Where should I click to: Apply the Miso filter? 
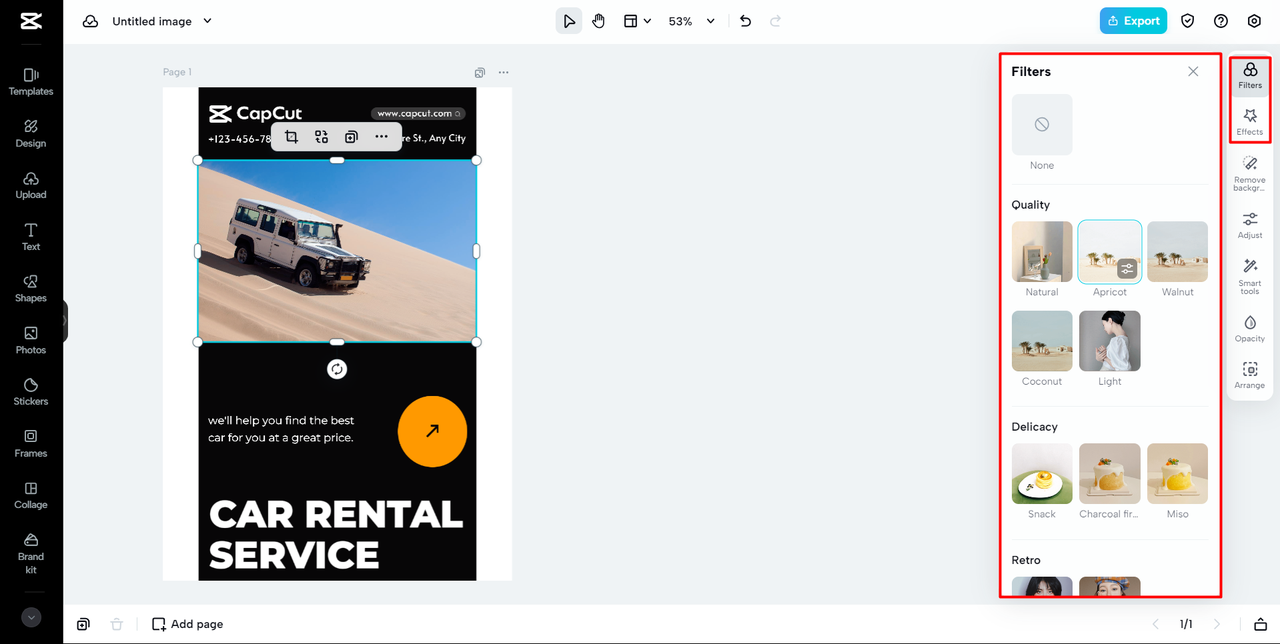[x=1178, y=473]
